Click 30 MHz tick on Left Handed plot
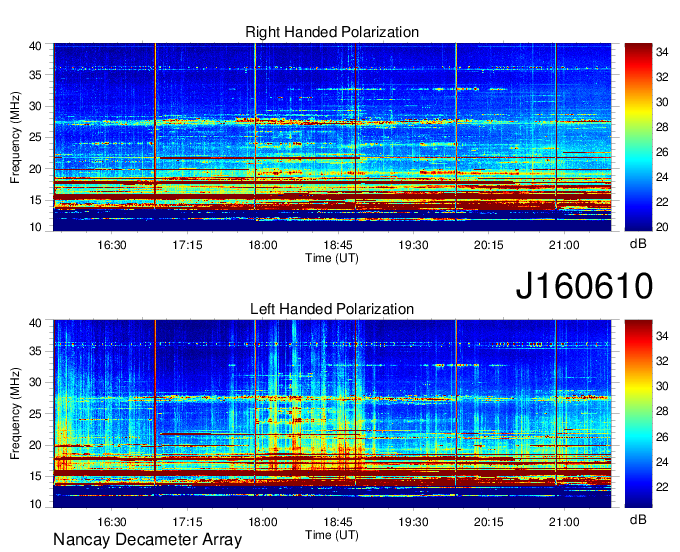 (x=35, y=382)
